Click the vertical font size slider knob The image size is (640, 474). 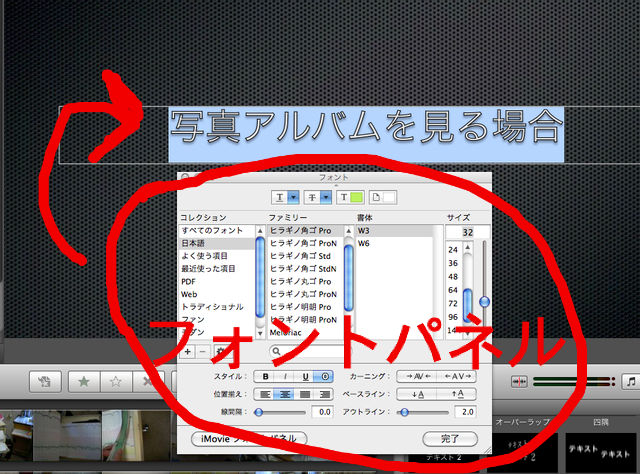point(484,302)
